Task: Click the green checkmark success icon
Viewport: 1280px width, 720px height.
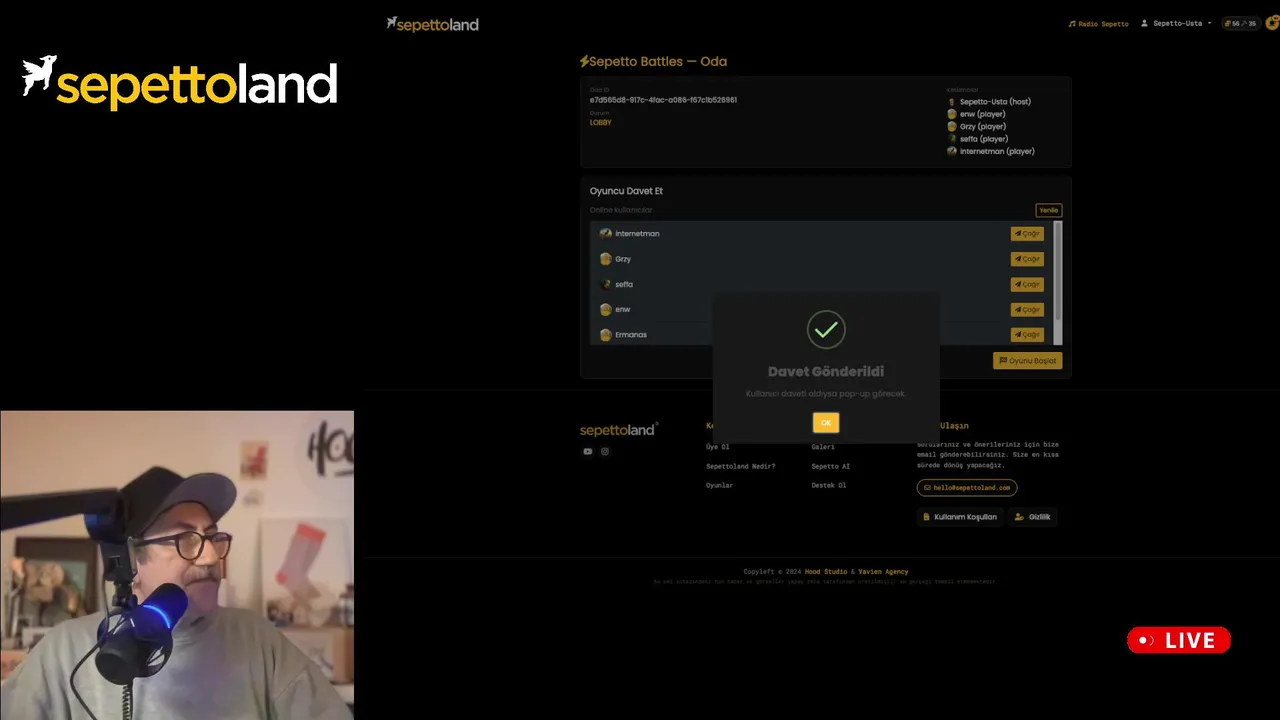Action: (x=826, y=330)
